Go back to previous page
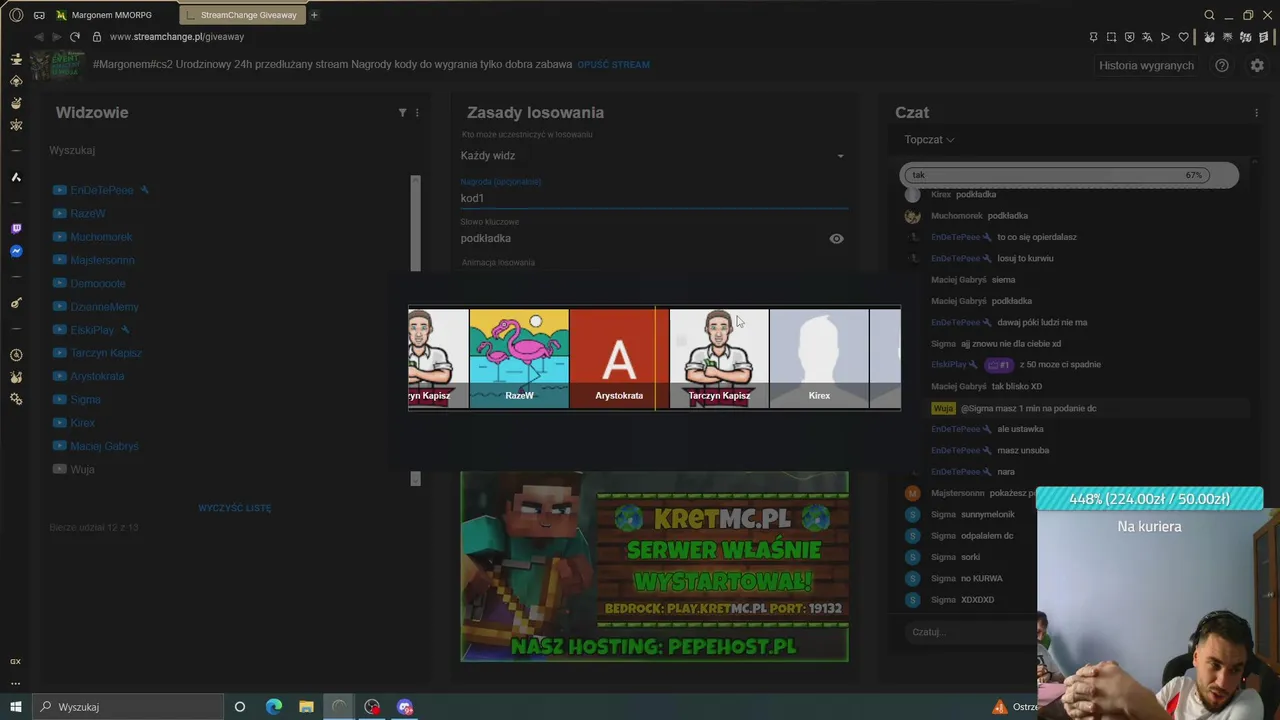The width and height of the screenshot is (1280, 720). click(38, 37)
